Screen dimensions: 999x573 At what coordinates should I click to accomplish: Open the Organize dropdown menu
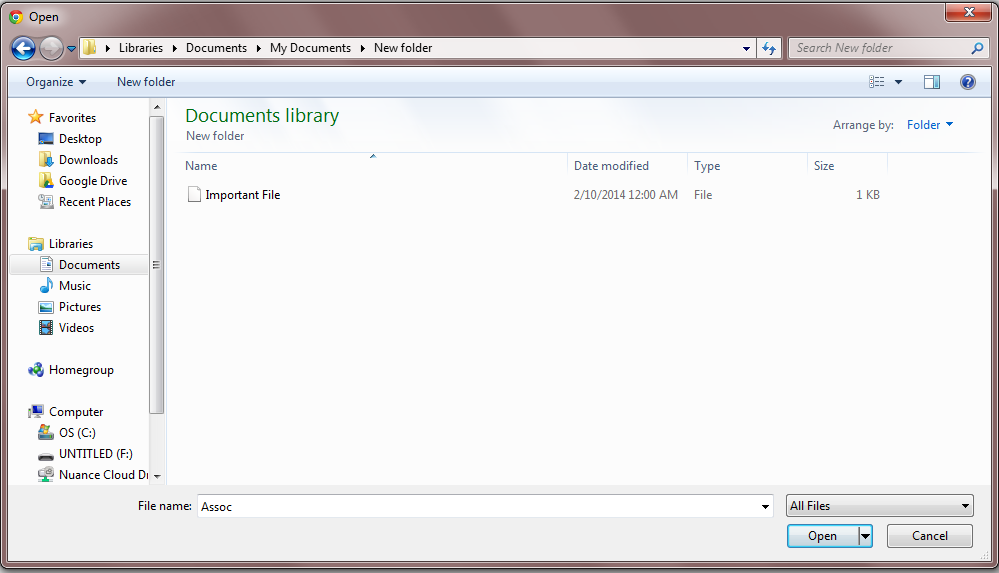pyautogui.click(x=56, y=82)
